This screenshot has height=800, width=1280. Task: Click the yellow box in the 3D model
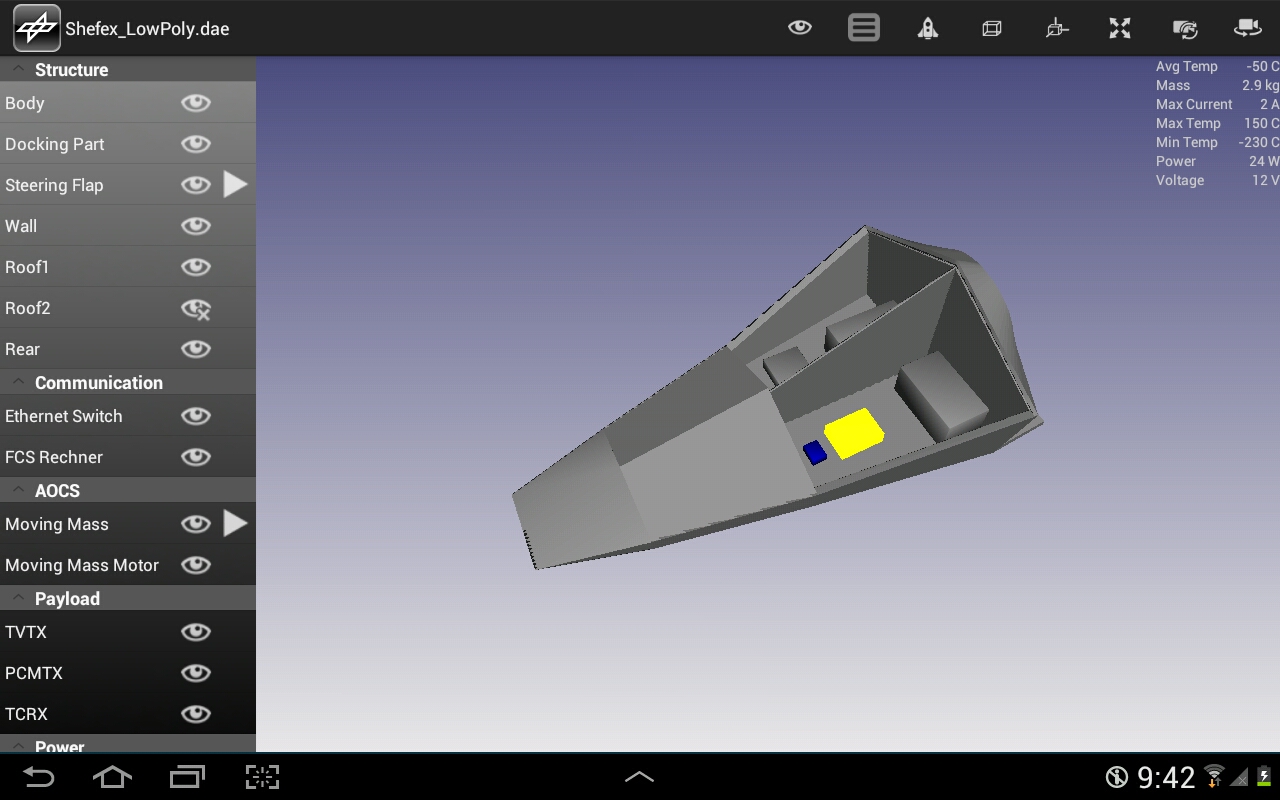pos(853,432)
